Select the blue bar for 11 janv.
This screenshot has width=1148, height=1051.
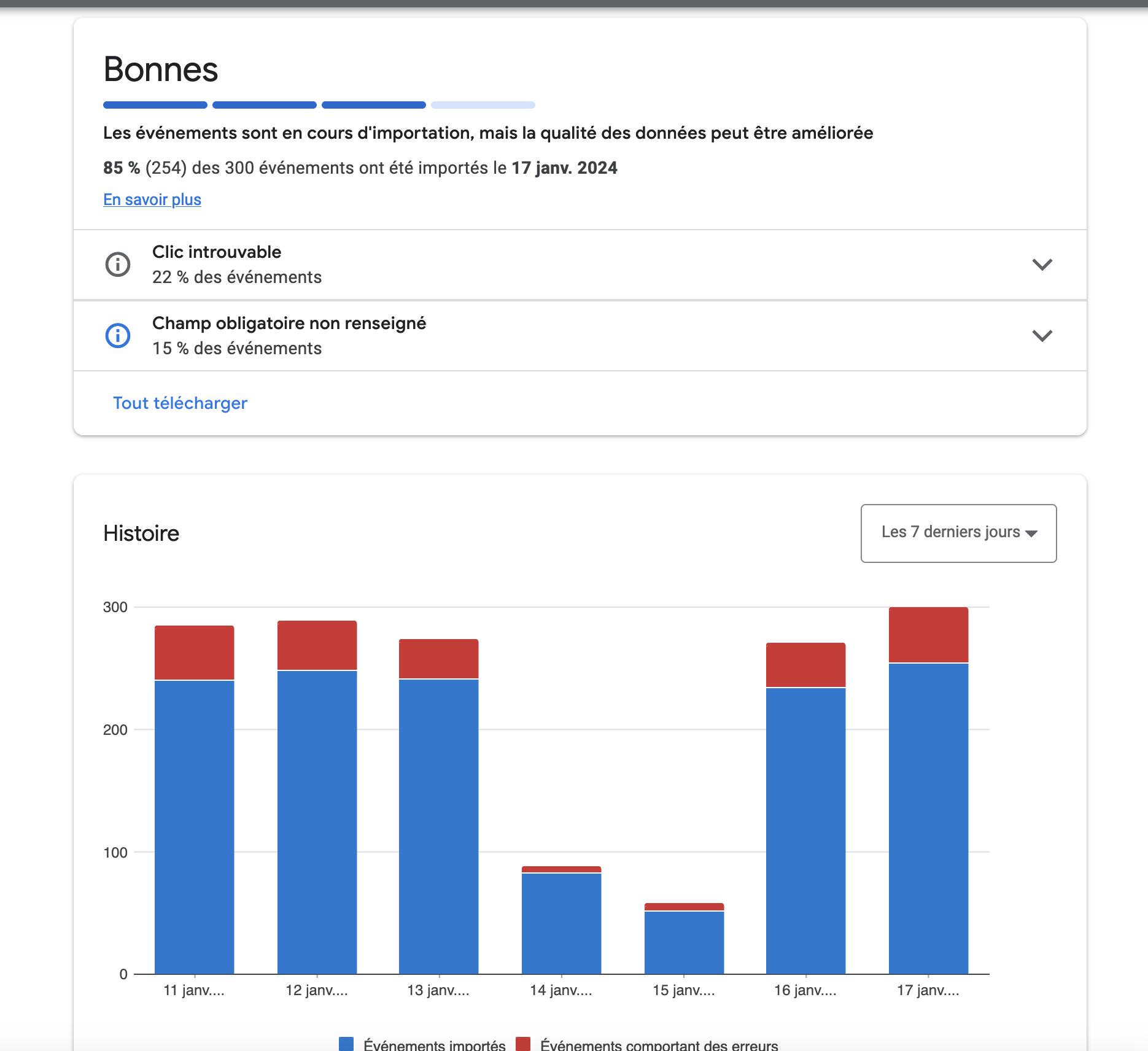195,827
